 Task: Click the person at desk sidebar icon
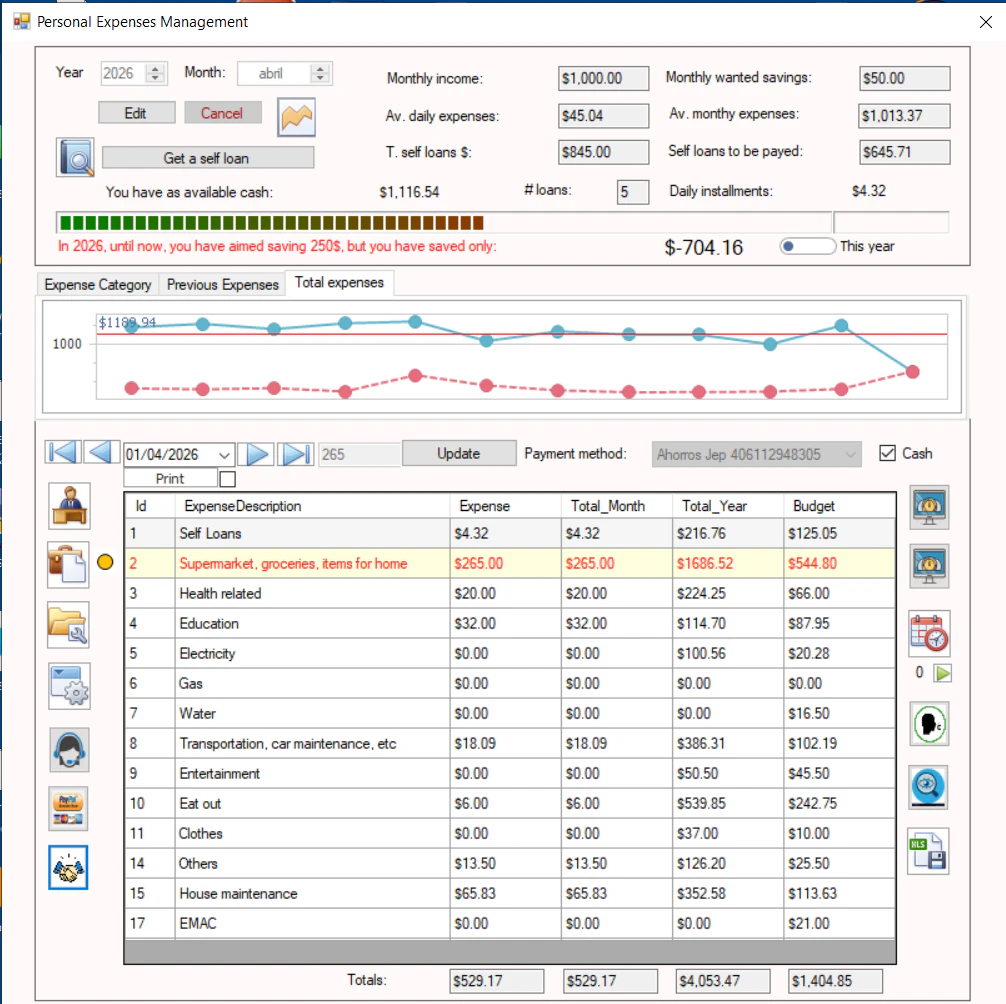coord(69,506)
